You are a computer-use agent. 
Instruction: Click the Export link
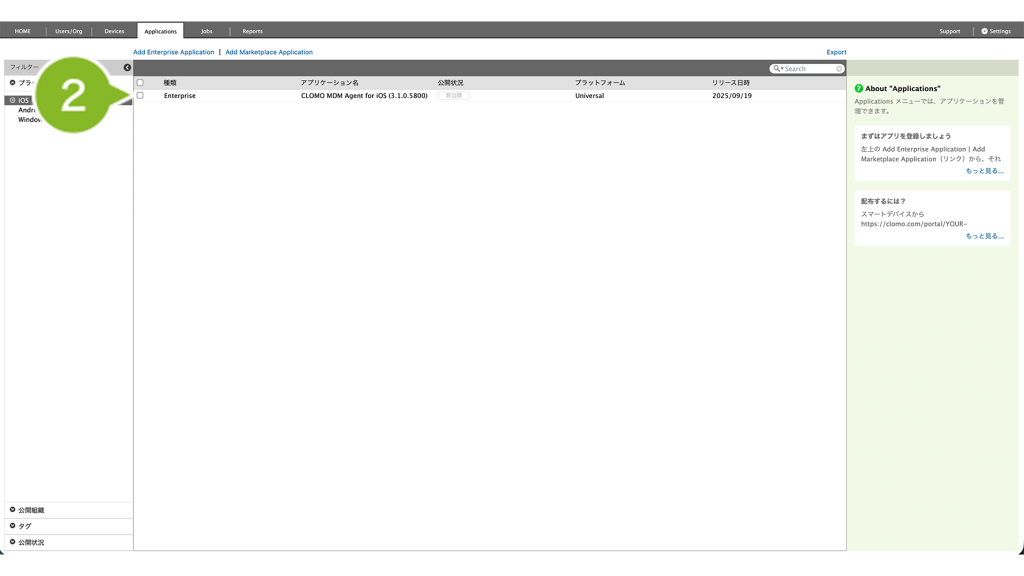pyautogui.click(x=836, y=52)
